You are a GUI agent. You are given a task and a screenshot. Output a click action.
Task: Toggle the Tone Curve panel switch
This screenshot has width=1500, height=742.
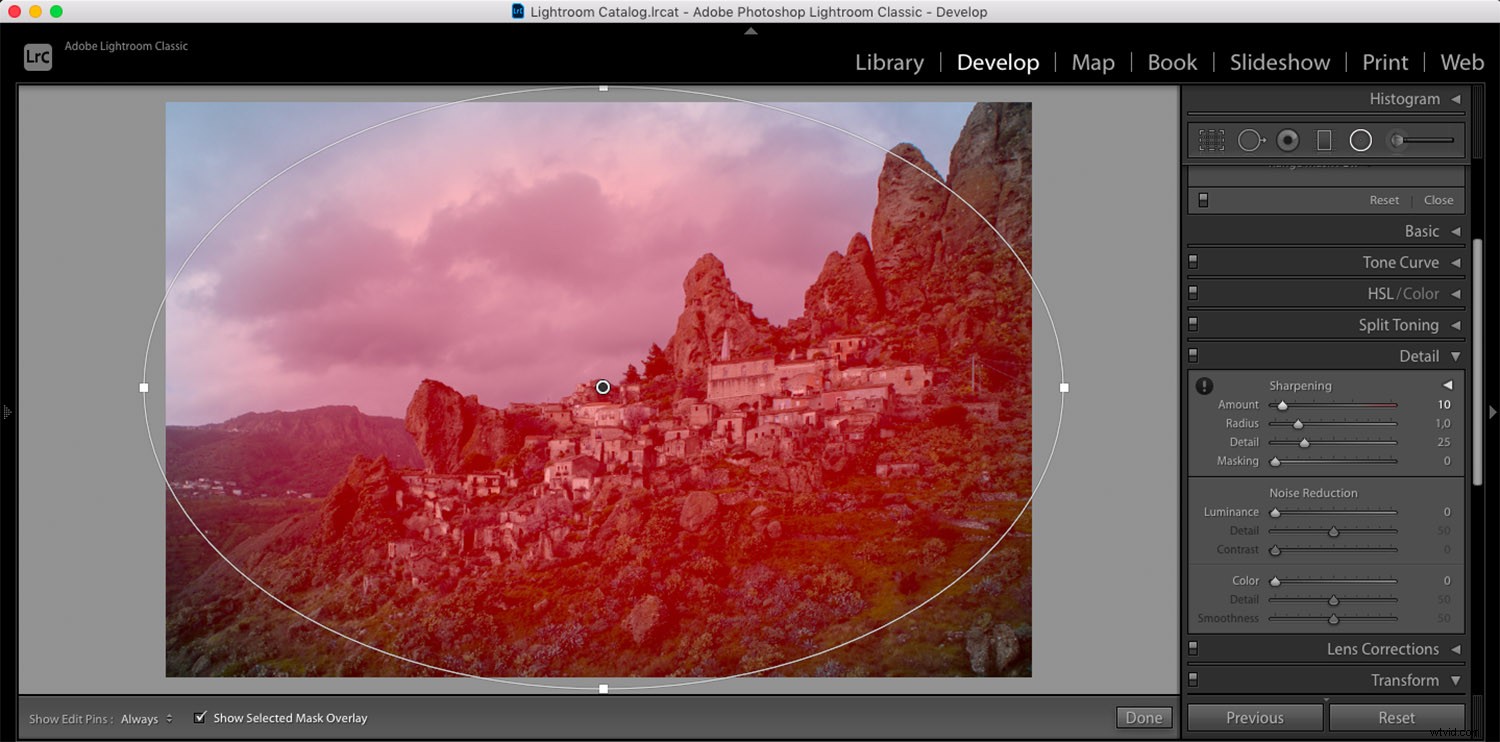click(1193, 262)
